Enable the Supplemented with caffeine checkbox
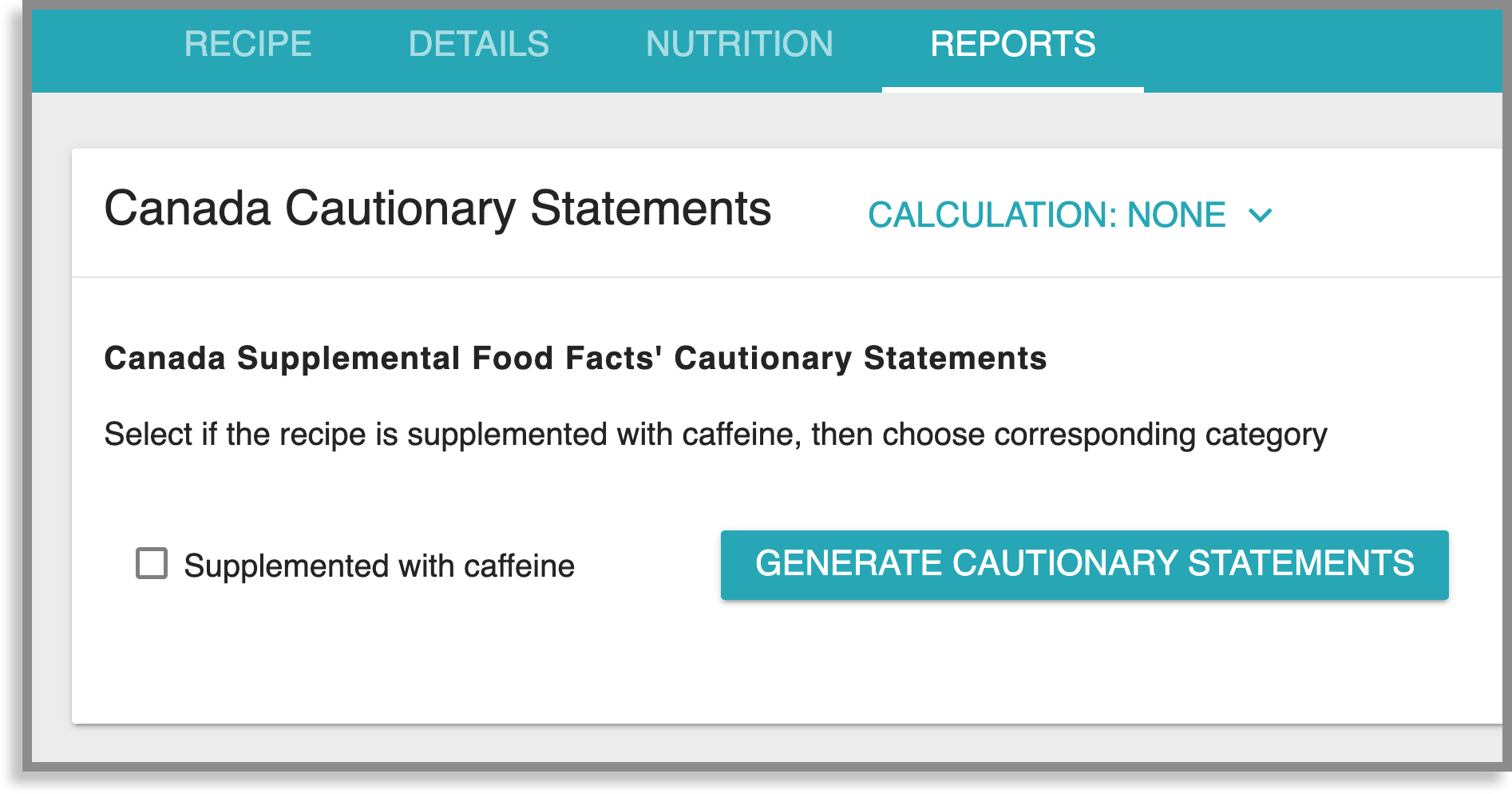This screenshot has height=794, width=1512. click(x=150, y=564)
